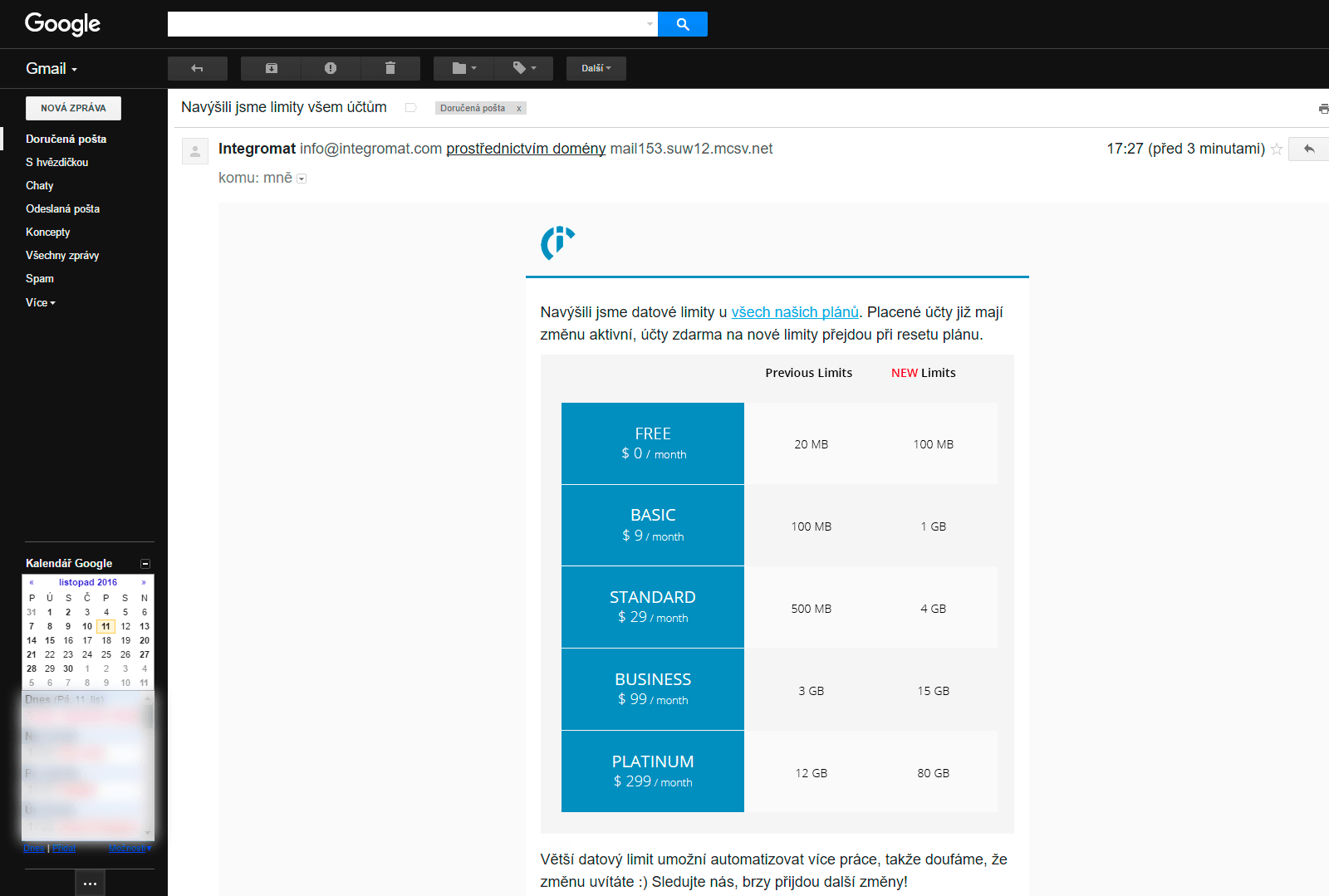Star this message
The image size is (1329, 896).
(1277, 149)
